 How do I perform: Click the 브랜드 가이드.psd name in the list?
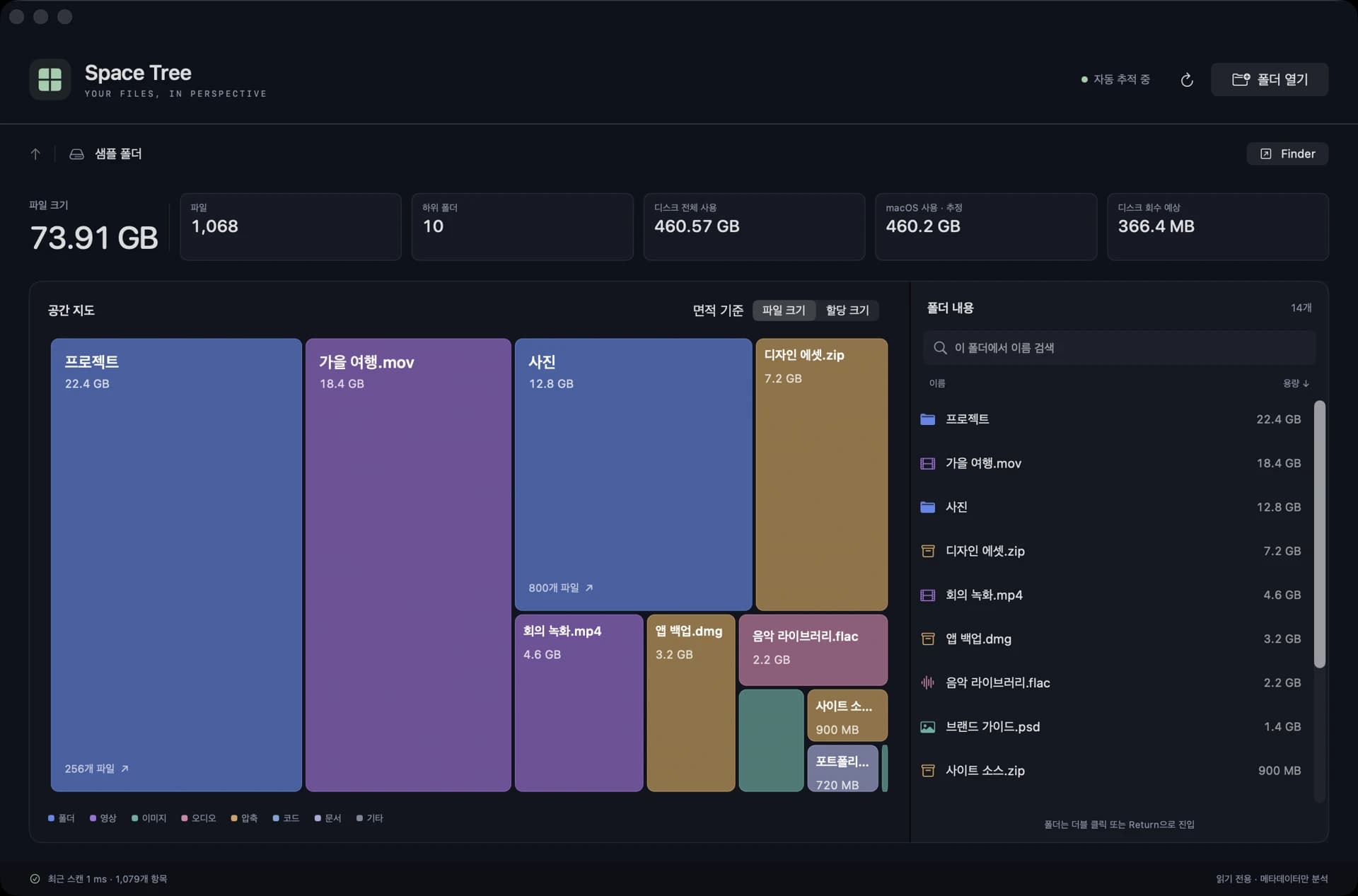tap(992, 727)
